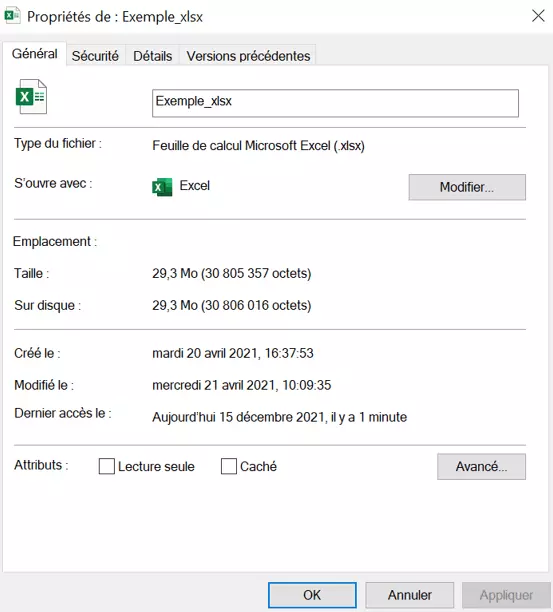Click the Type du fichier label

click(x=58, y=144)
